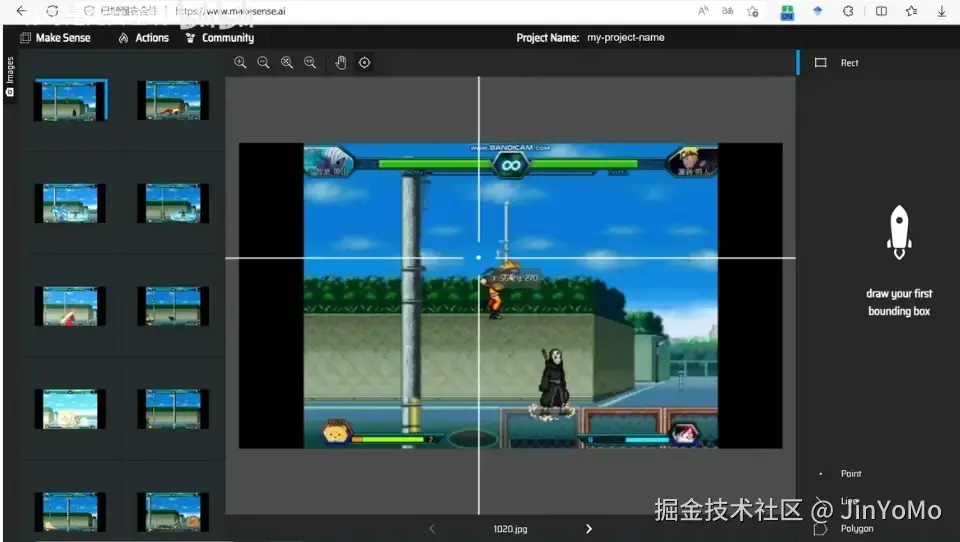
Task: Toggle the browser split screen icon
Action: 881,10
